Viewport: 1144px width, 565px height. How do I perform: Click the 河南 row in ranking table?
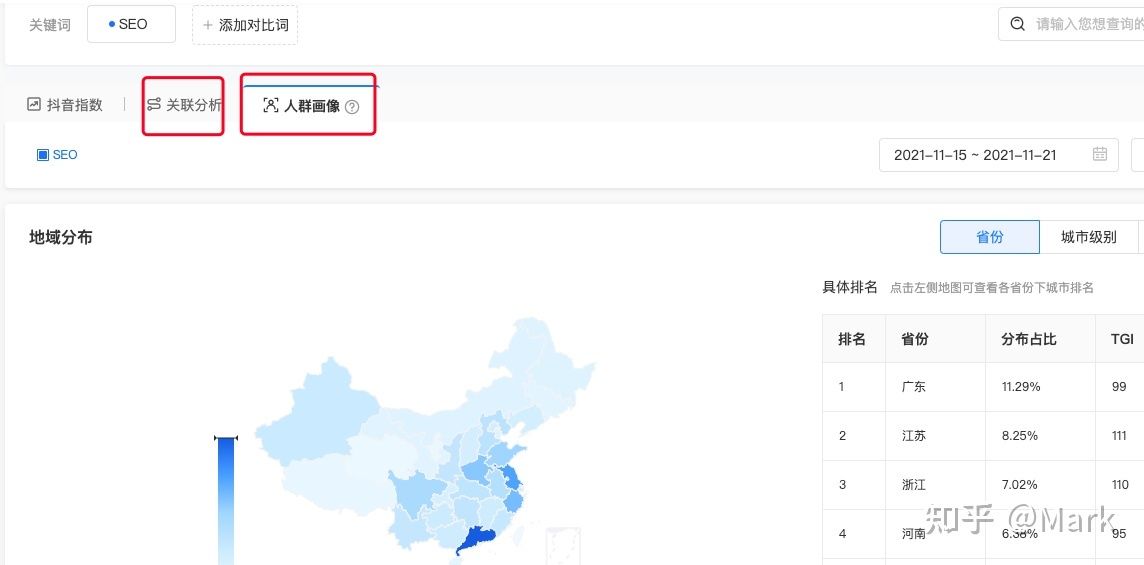983,534
